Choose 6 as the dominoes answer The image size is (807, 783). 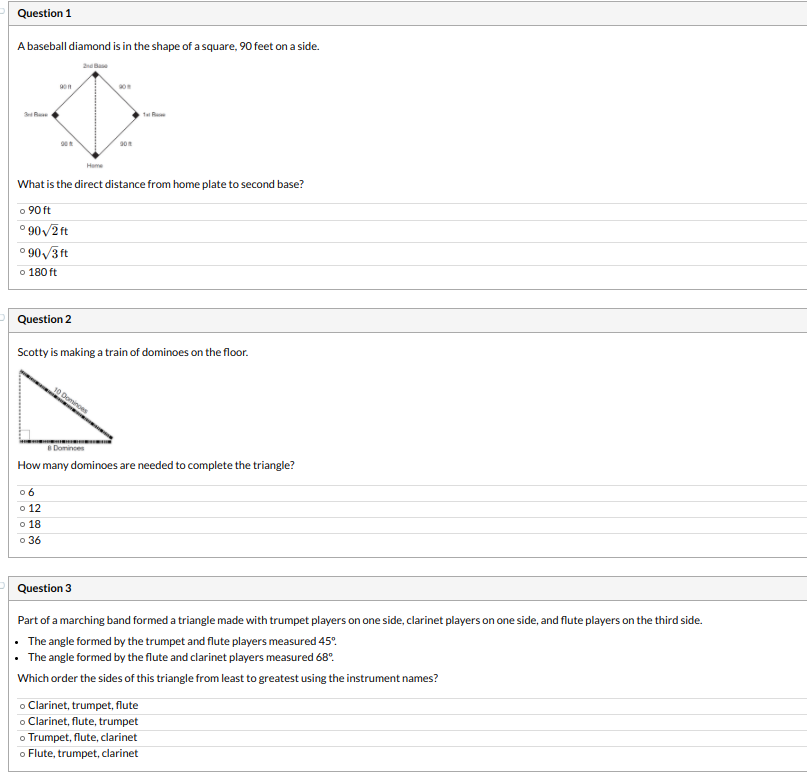point(22,491)
